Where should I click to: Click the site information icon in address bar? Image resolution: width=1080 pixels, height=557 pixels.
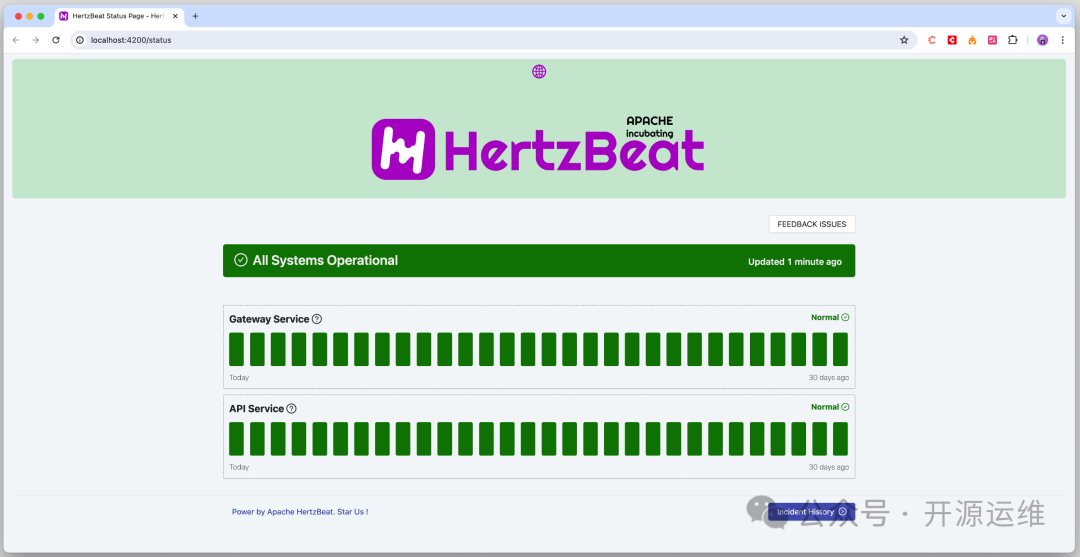pos(80,40)
